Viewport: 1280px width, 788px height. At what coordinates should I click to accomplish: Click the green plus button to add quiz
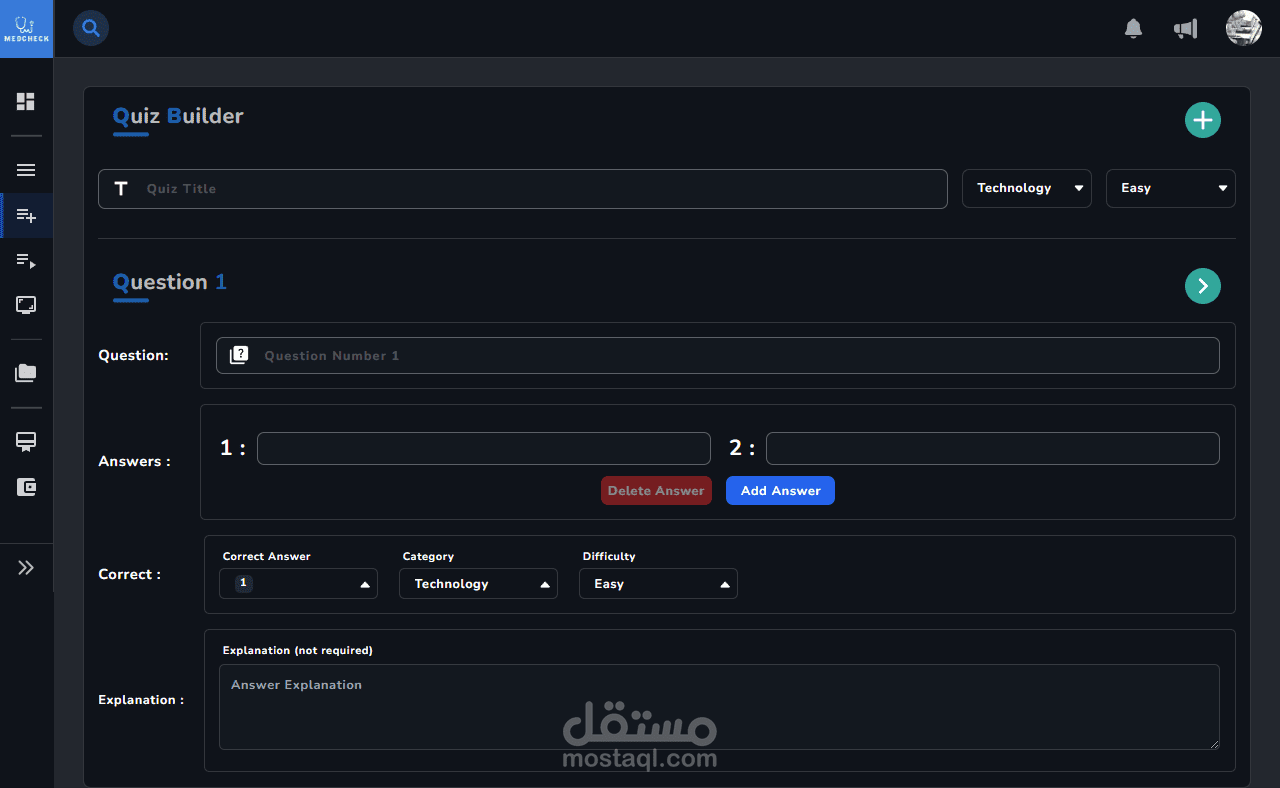point(1203,120)
